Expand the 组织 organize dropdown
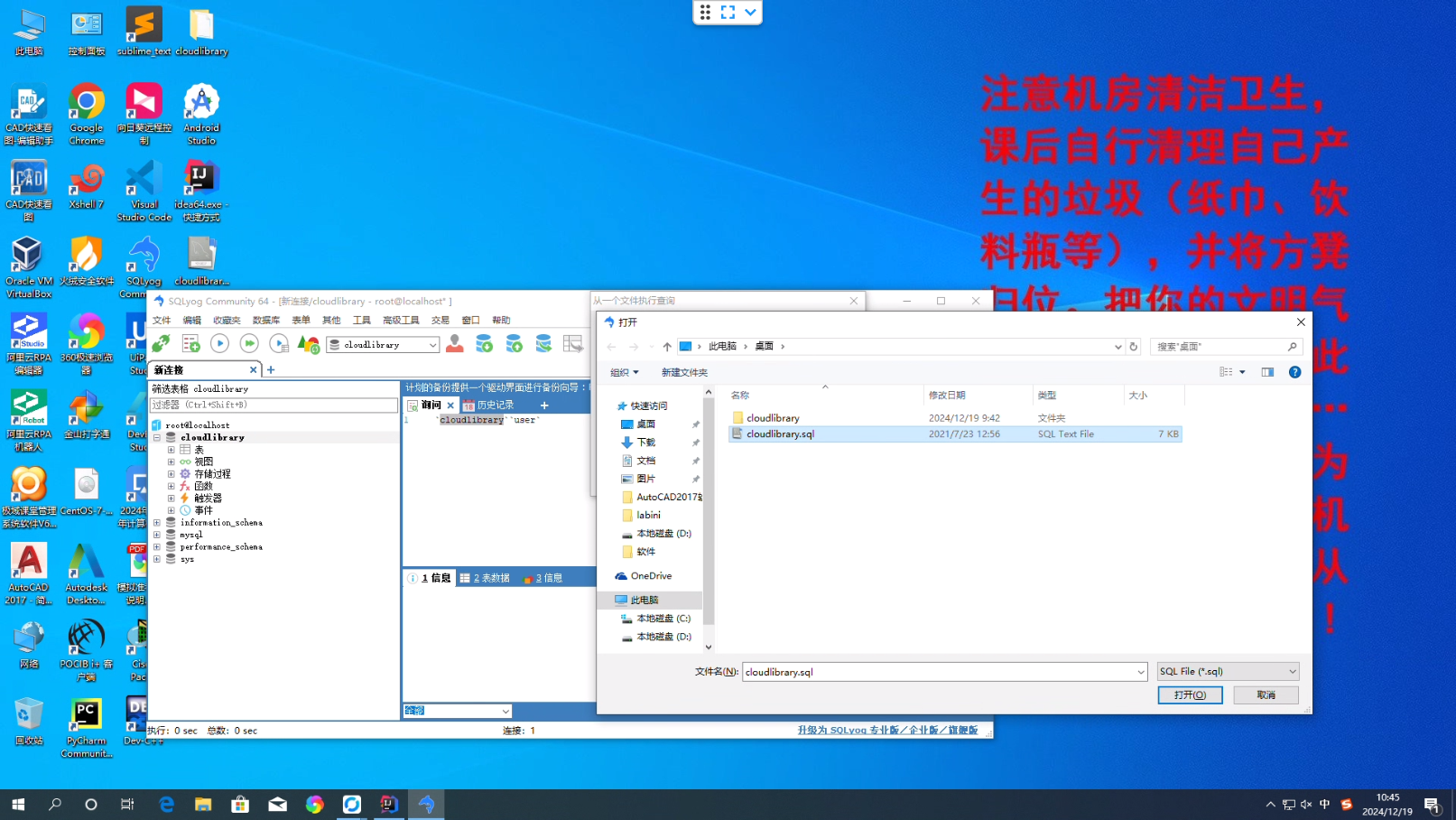Image resolution: width=1456 pixels, height=820 pixels. point(625,372)
